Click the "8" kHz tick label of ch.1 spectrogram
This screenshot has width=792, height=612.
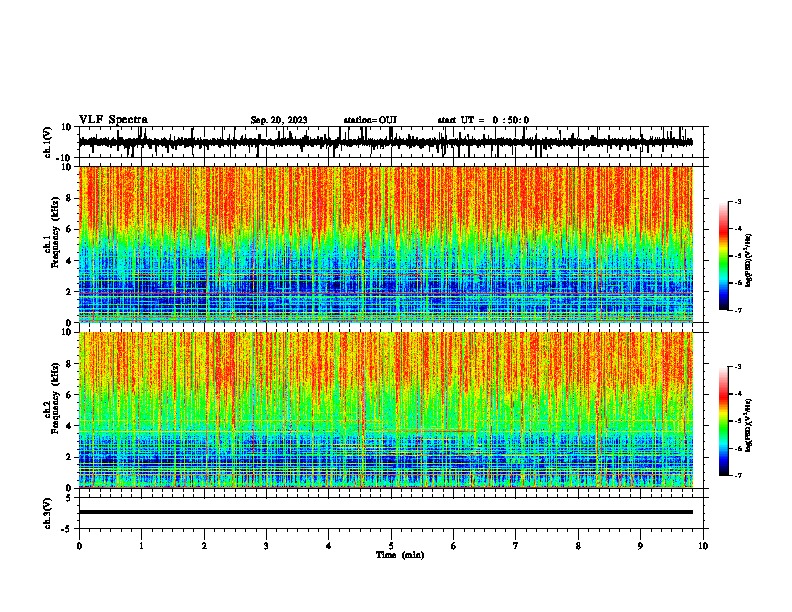[69, 198]
